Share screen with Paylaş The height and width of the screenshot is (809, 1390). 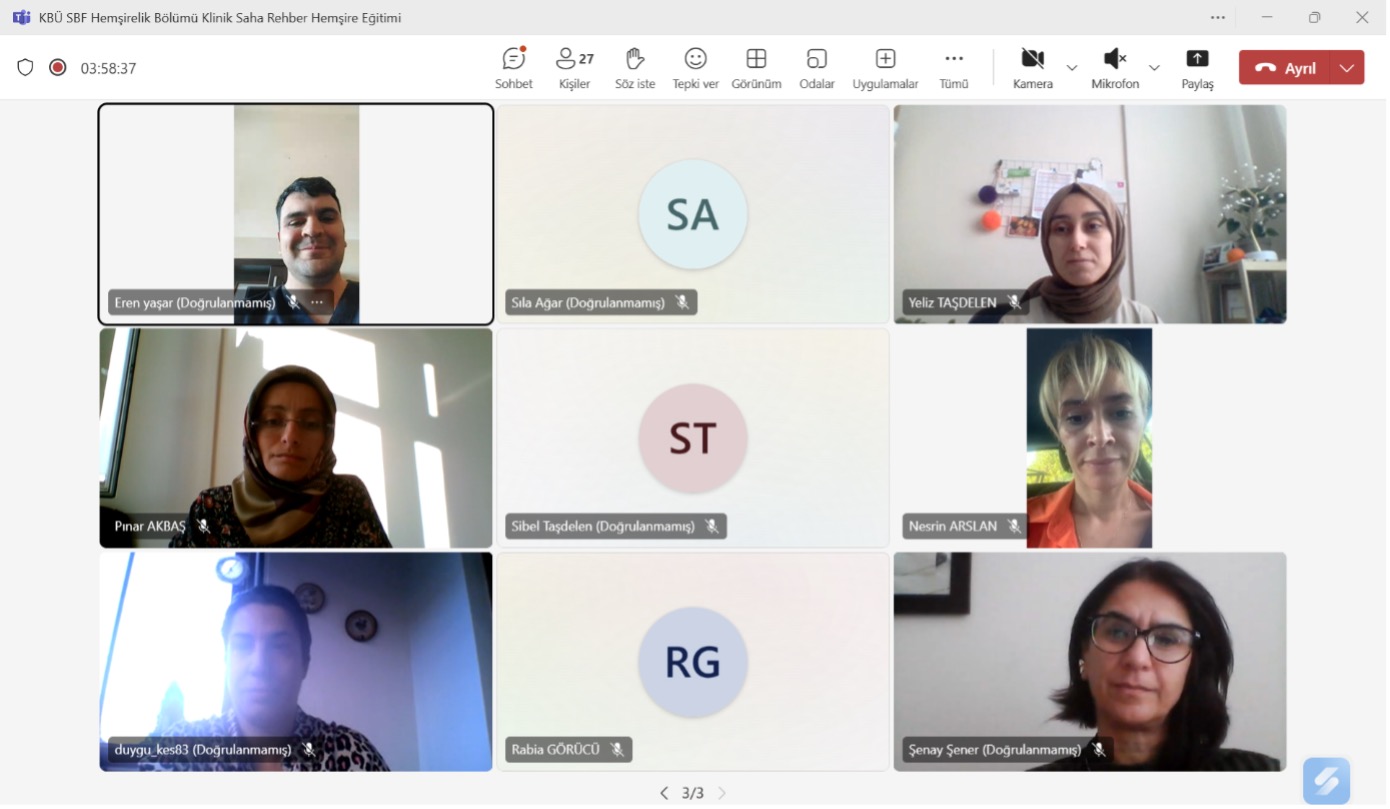point(1197,68)
